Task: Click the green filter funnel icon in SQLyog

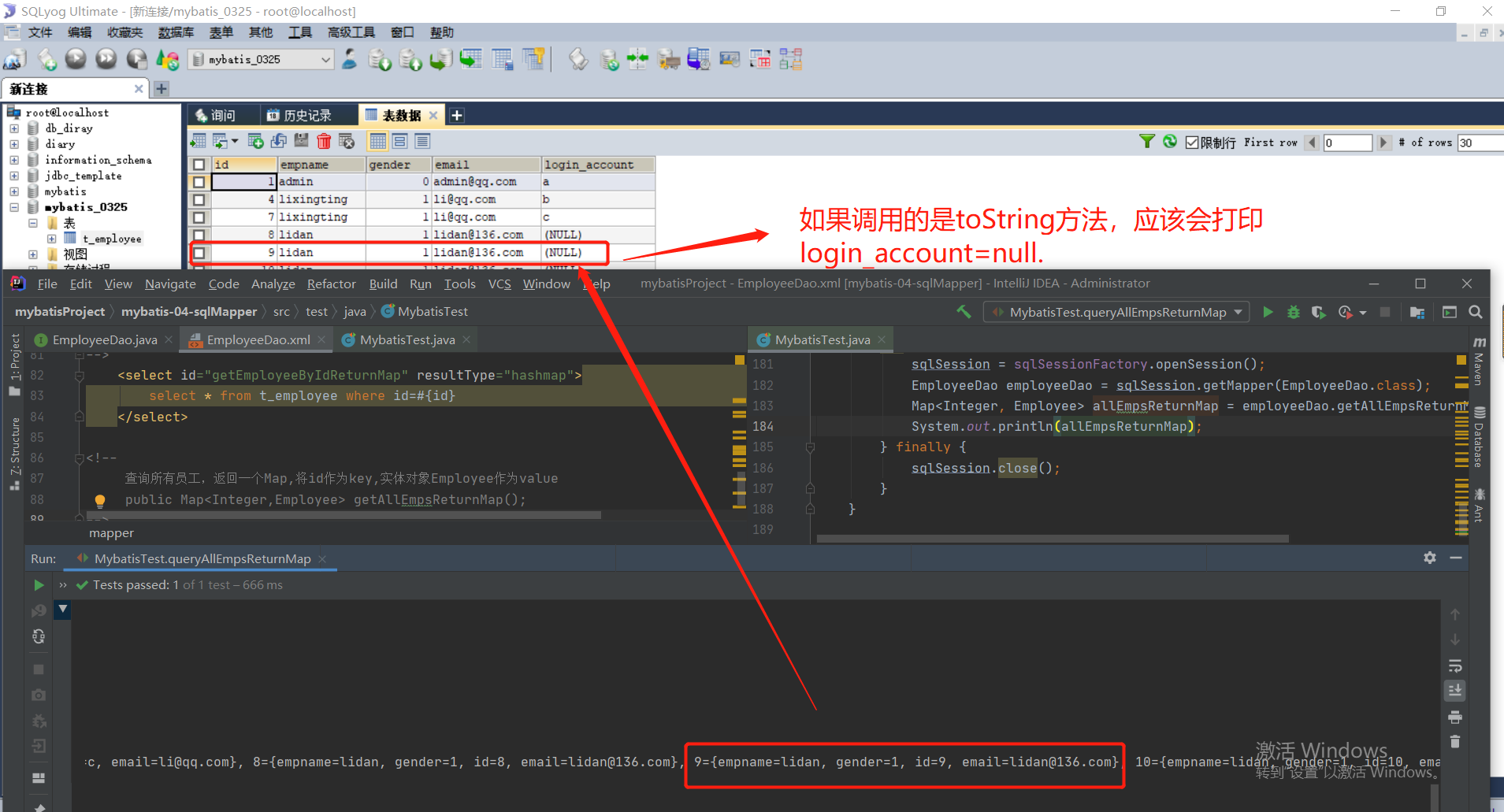Action: (x=1147, y=141)
